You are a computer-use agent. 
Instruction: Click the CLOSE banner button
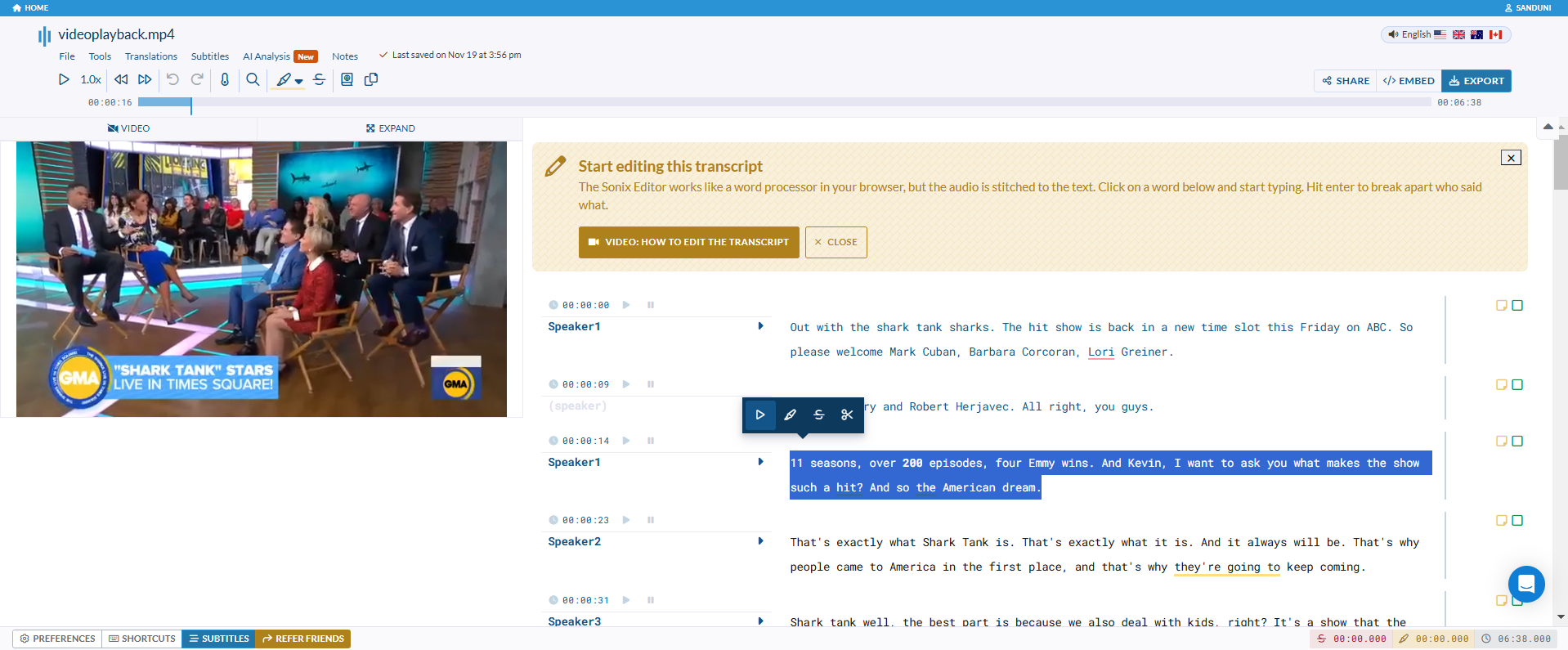pyautogui.click(x=836, y=242)
